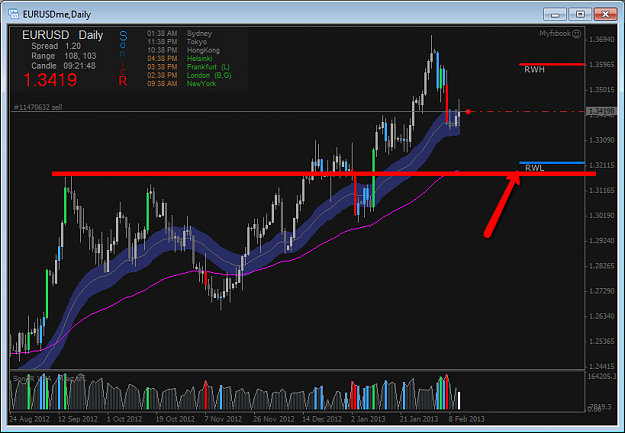The width and height of the screenshot is (625, 433).
Task: Click the 1.24415 price axis label
Action: (x=601, y=366)
